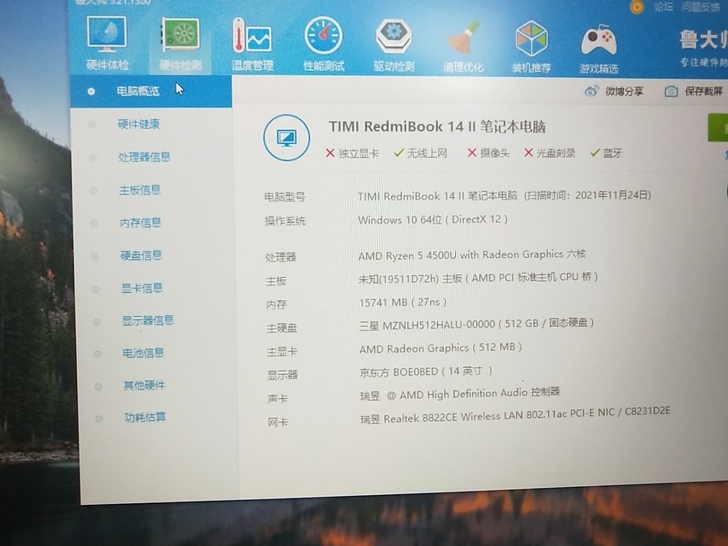The width and height of the screenshot is (728, 546).
Task: Click the 主硬盘 label
Action: click(282, 328)
